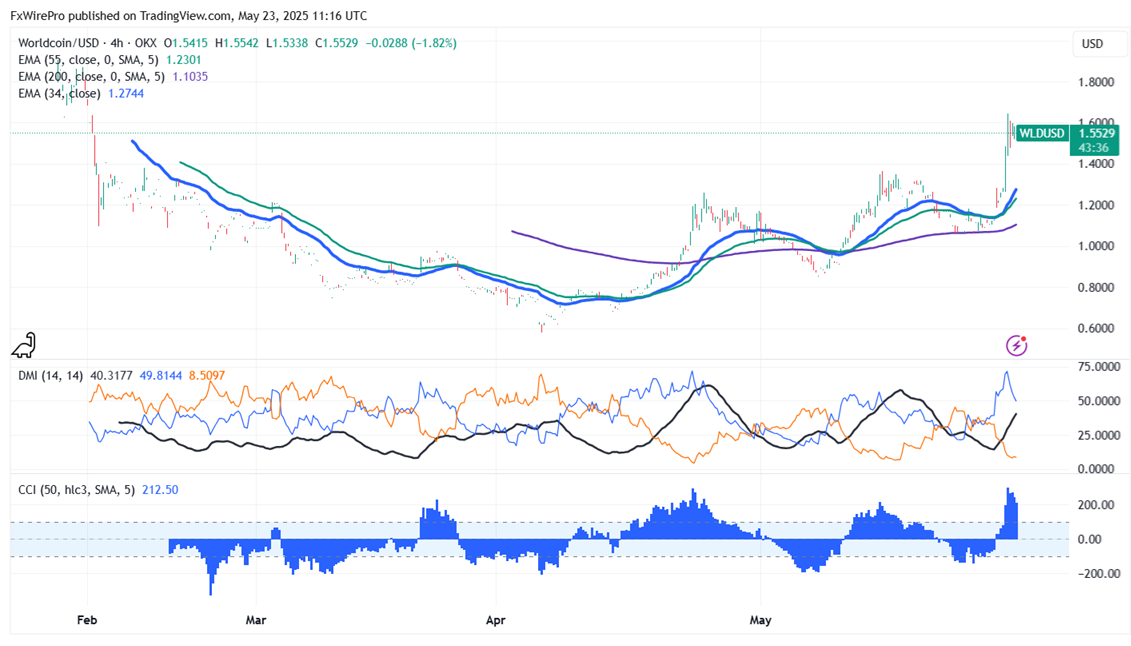Click the EMA 200 value 1.1035
The width and height of the screenshot is (1131, 646).
[190, 76]
